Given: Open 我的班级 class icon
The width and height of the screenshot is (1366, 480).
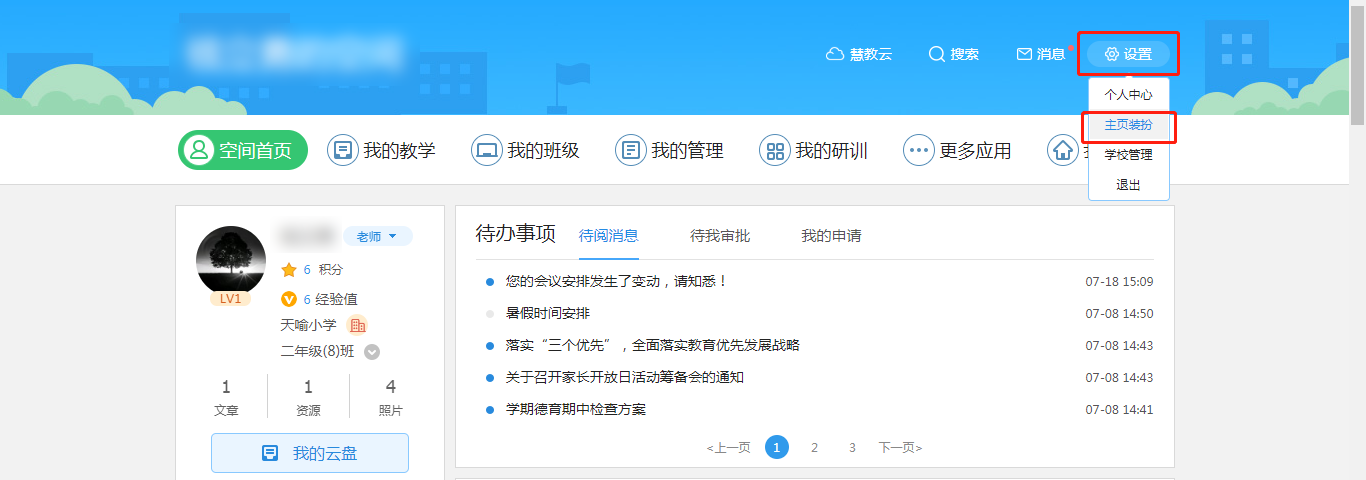Looking at the screenshot, I should coord(487,151).
